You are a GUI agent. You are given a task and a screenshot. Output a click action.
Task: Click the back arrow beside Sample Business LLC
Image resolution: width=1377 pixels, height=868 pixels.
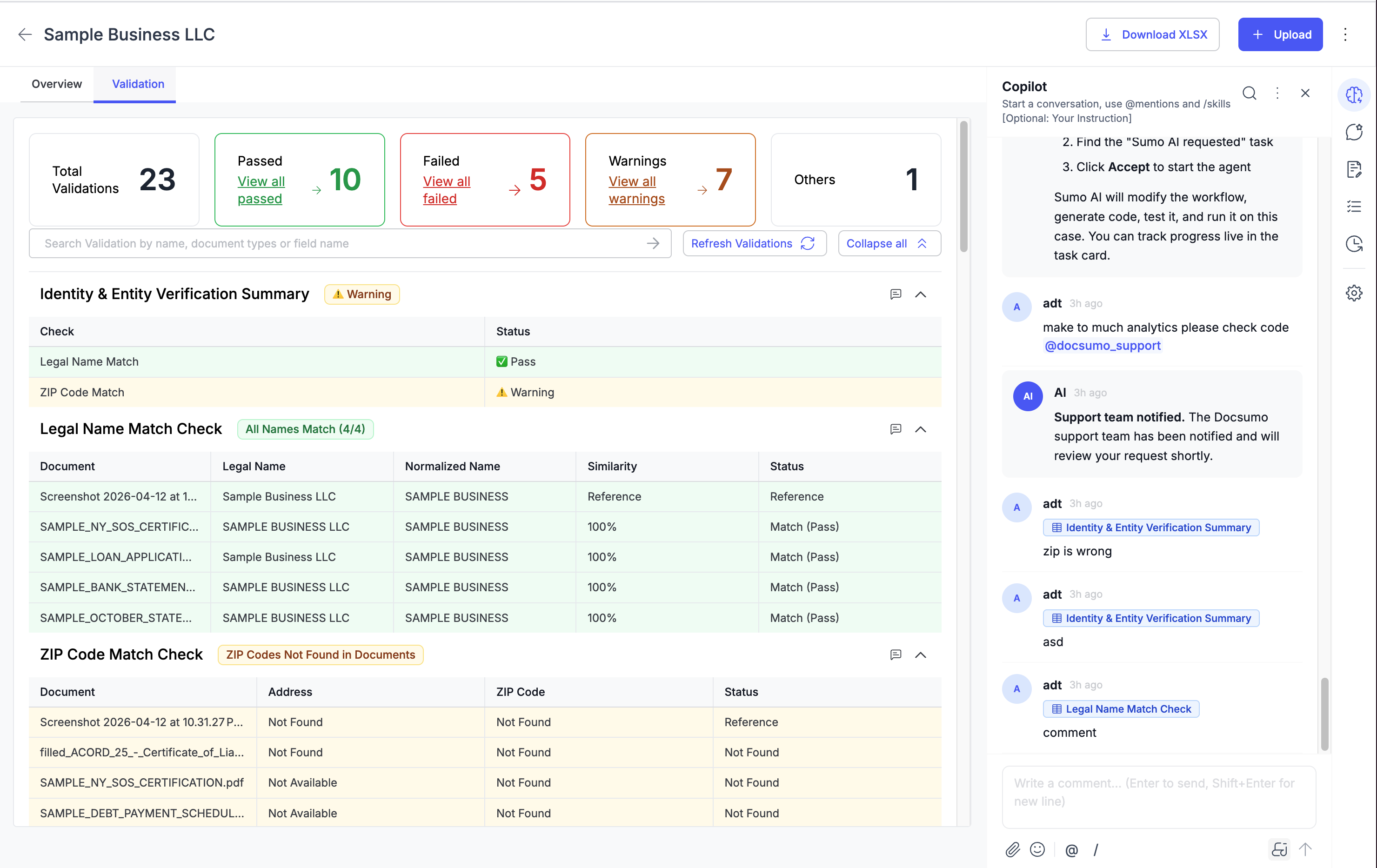click(25, 34)
